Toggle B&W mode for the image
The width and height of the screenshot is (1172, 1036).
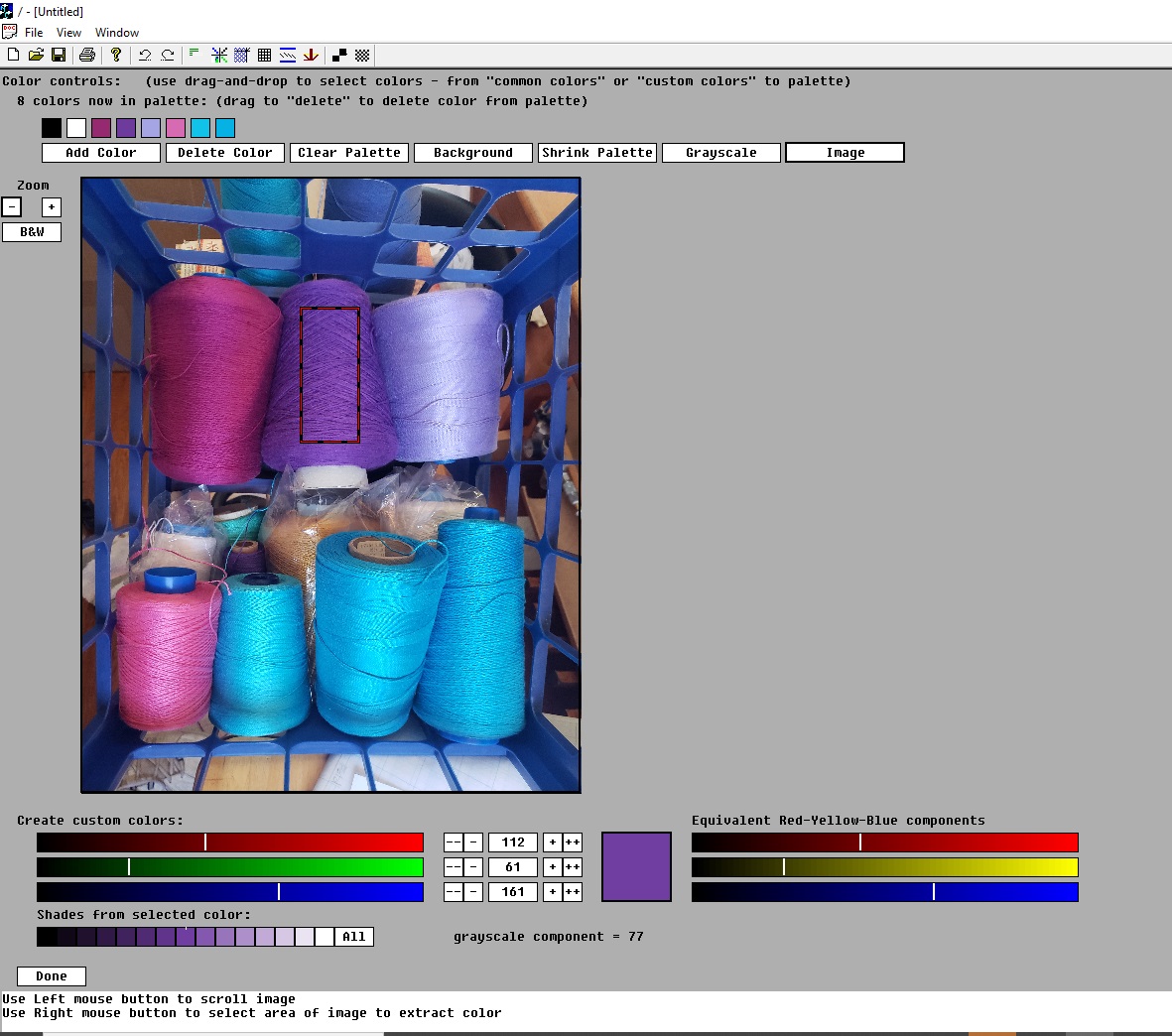pos(31,231)
